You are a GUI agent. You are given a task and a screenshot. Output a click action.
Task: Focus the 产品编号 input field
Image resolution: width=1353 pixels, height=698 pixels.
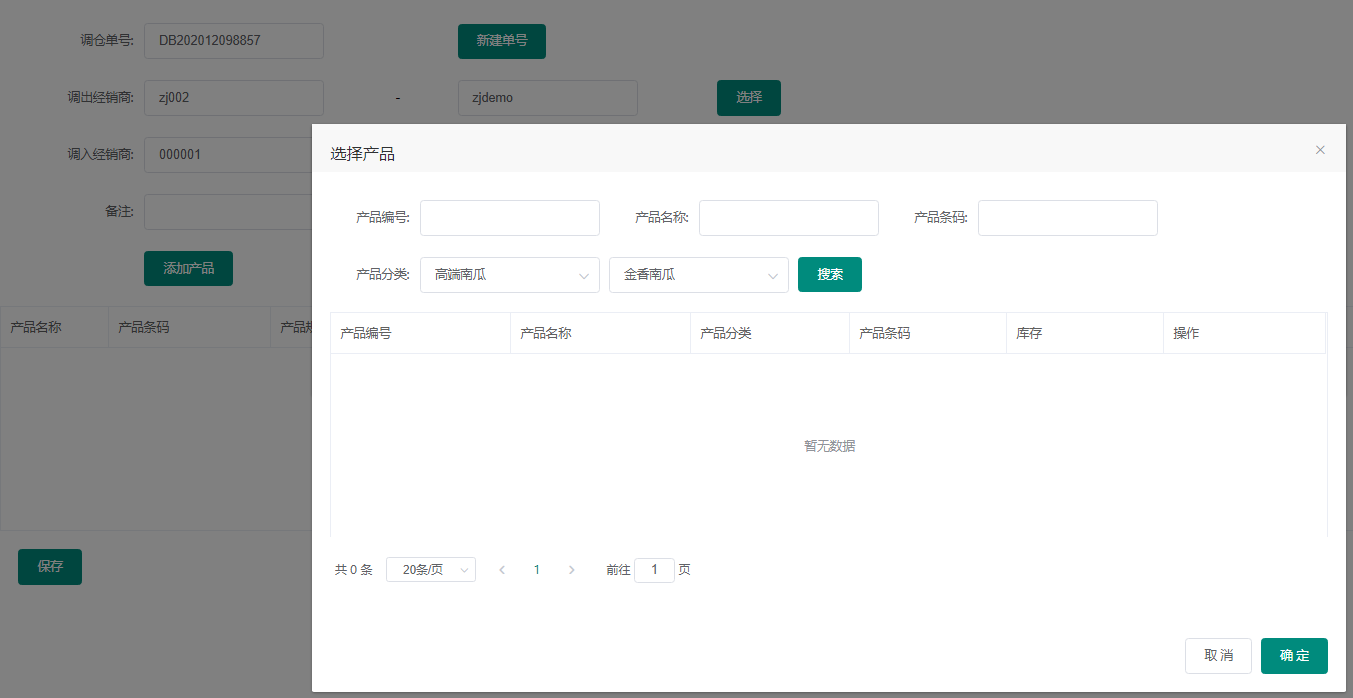point(510,218)
